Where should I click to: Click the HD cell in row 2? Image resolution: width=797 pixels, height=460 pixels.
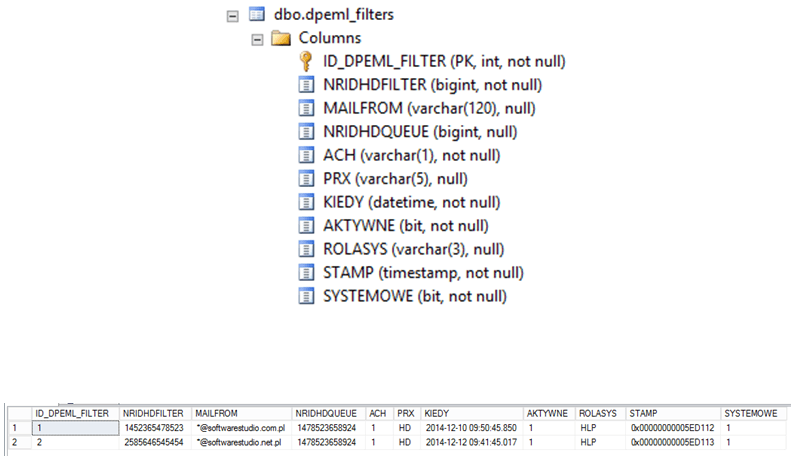tap(407, 442)
